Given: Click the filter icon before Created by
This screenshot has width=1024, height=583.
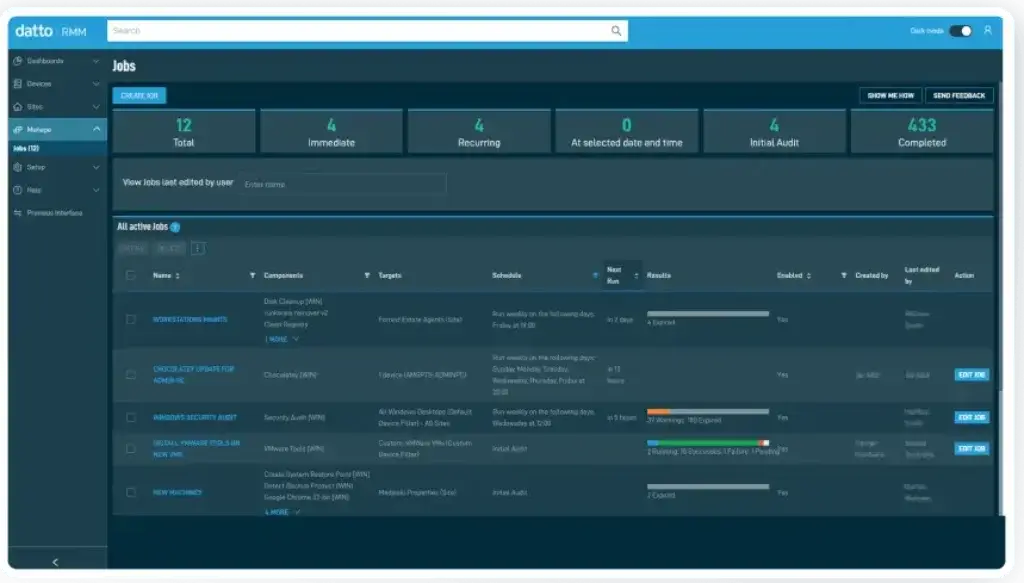Looking at the screenshot, I should [x=844, y=276].
